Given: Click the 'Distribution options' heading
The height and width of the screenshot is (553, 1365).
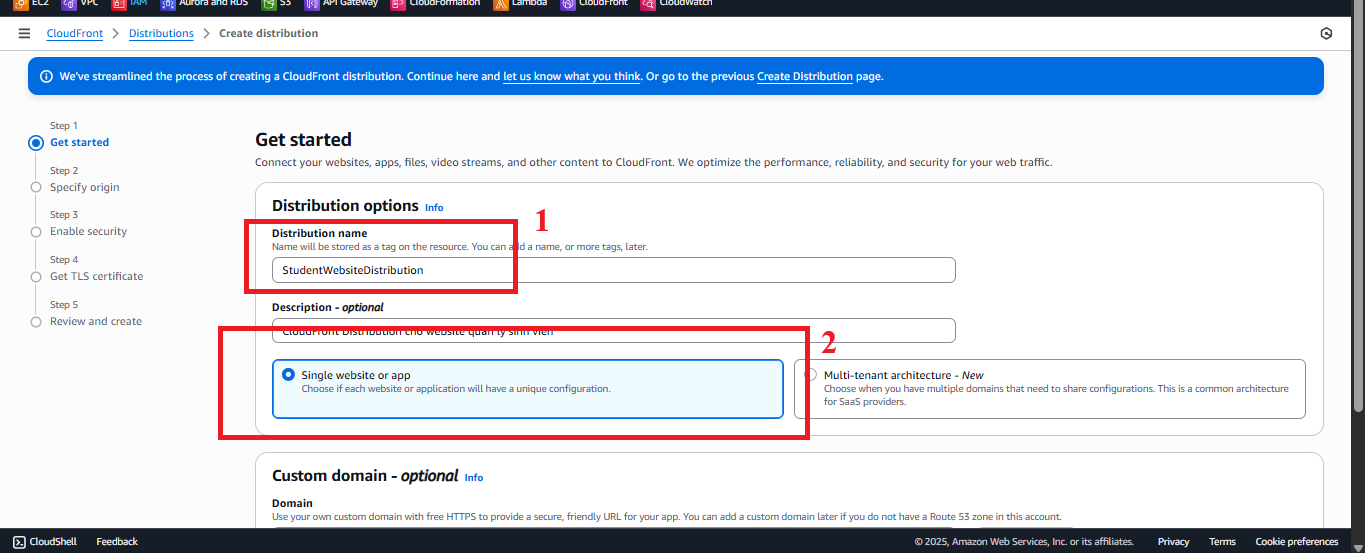Looking at the screenshot, I should (345, 205).
